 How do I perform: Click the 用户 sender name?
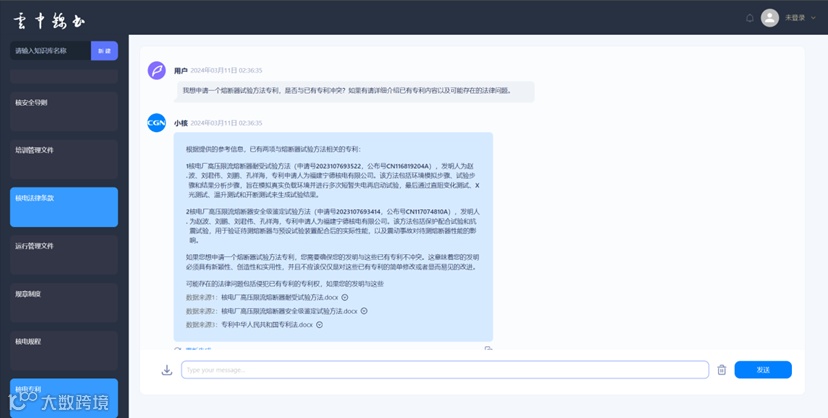(181, 70)
